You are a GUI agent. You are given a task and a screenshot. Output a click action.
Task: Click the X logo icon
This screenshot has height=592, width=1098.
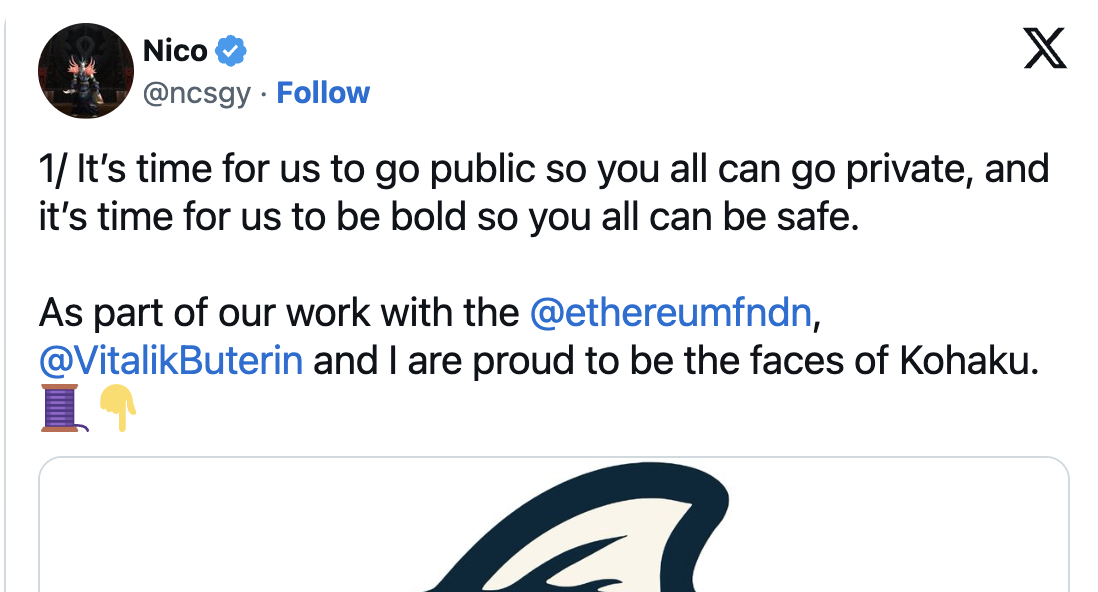coord(1045,48)
